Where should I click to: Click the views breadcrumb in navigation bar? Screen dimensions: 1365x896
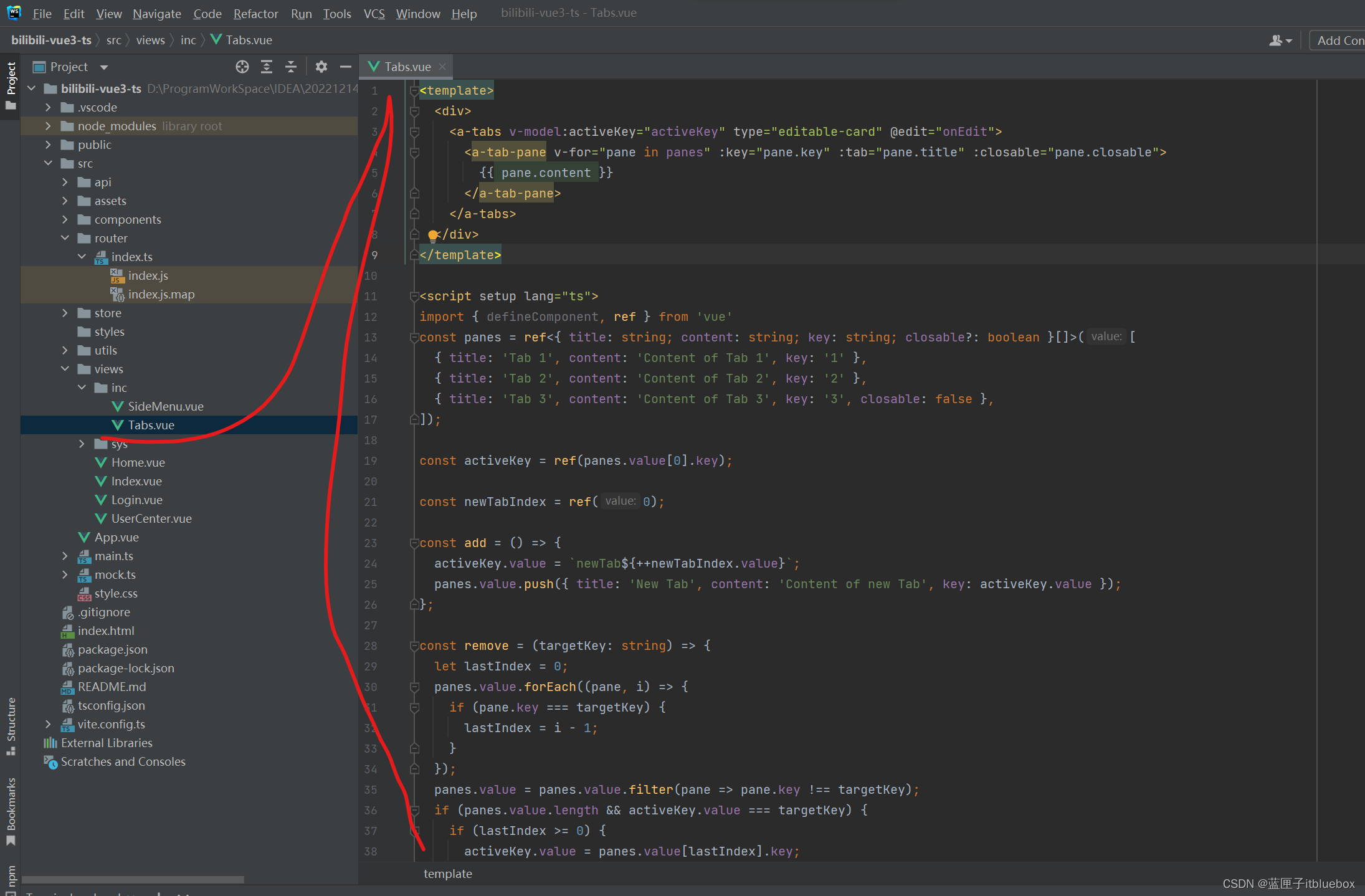(150, 40)
